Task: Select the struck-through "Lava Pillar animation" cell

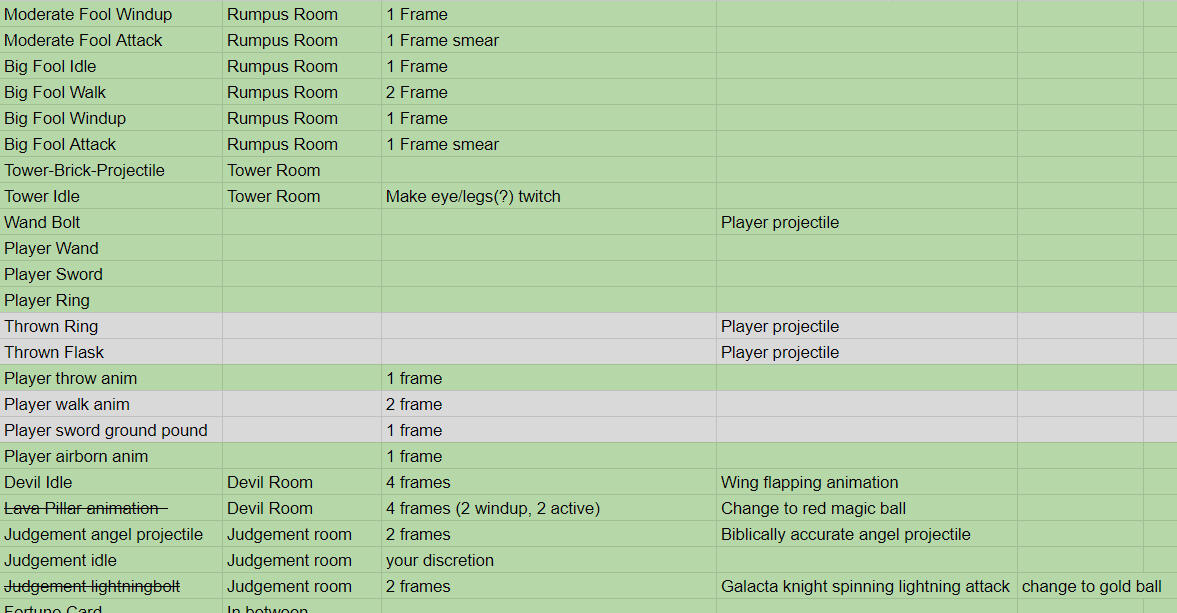Action: point(83,508)
